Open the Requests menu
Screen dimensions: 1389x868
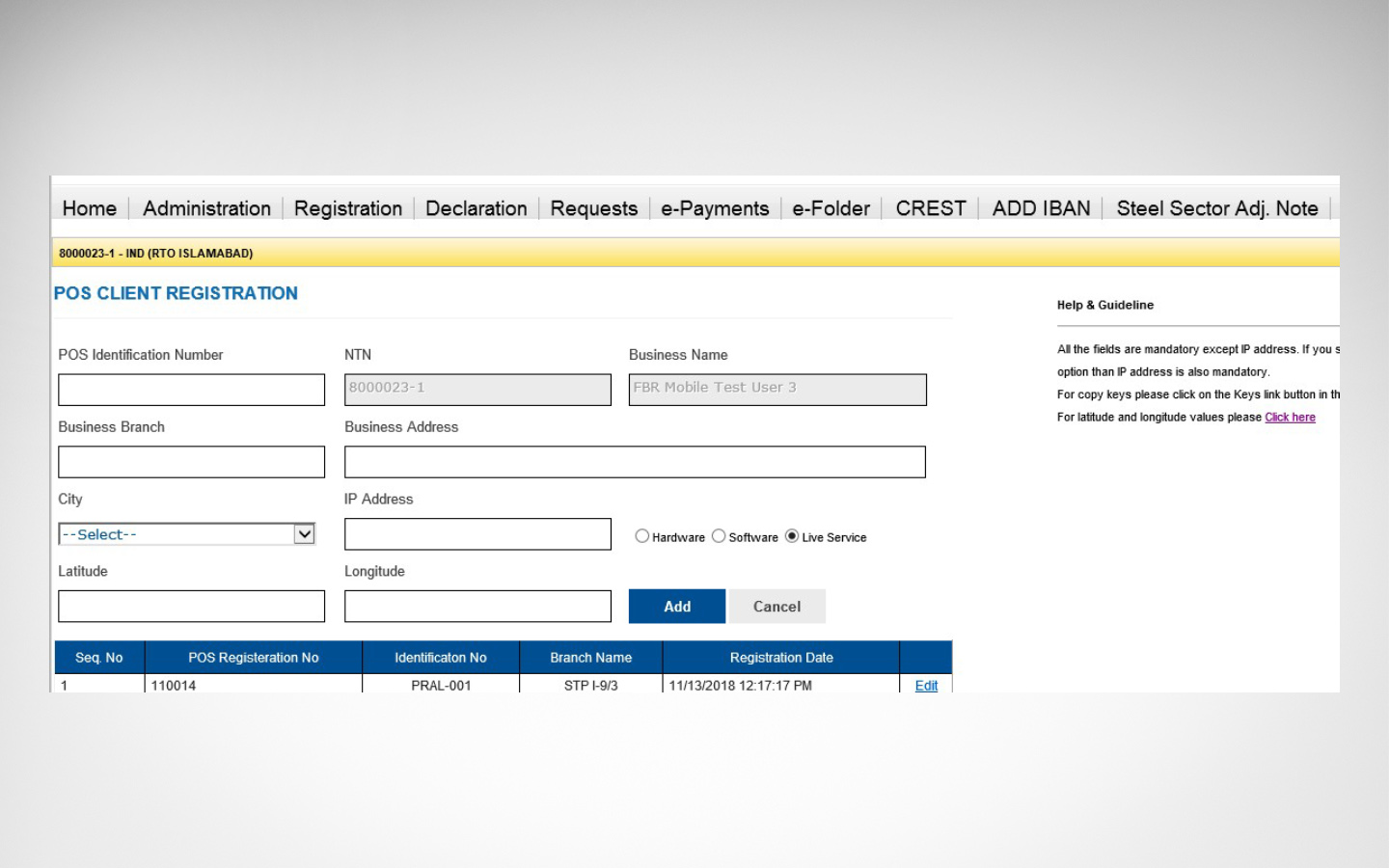point(594,208)
